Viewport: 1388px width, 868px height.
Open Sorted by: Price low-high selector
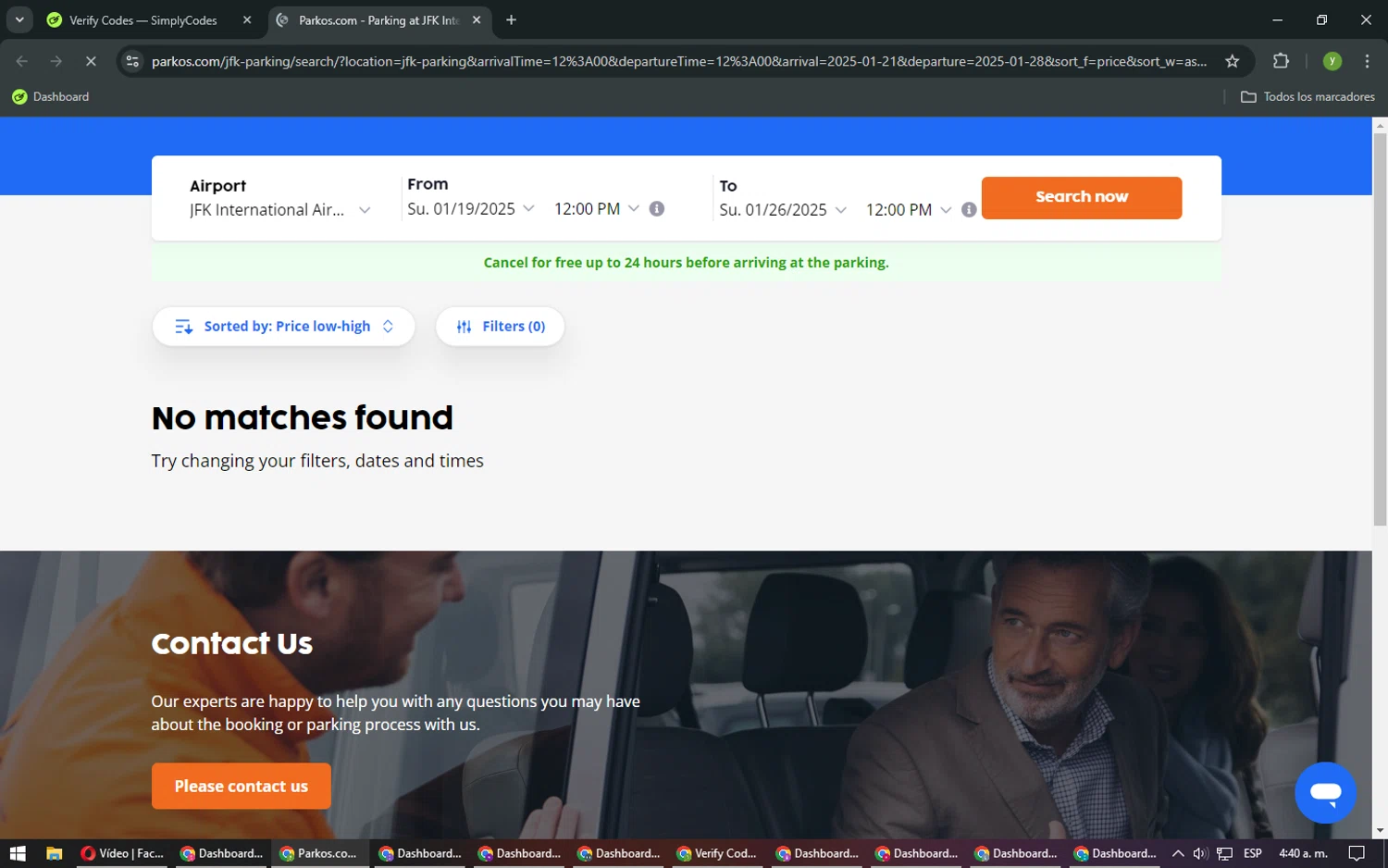(x=283, y=327)
